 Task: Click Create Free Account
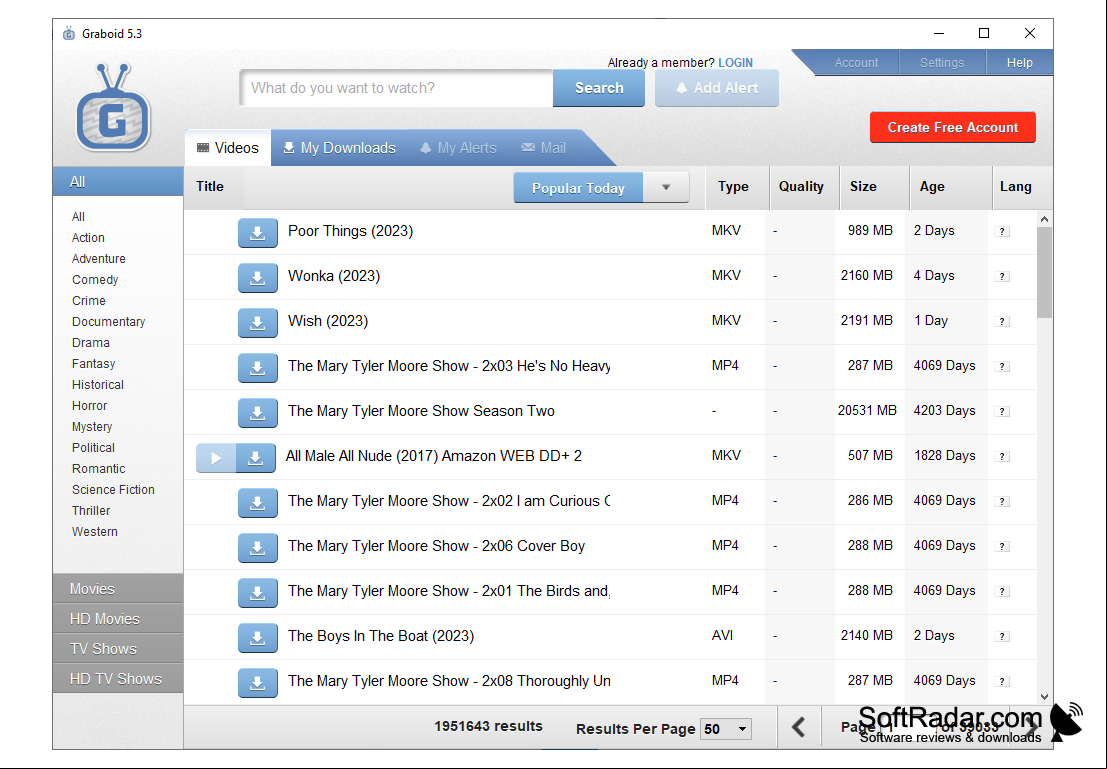(x=952, y=128)
